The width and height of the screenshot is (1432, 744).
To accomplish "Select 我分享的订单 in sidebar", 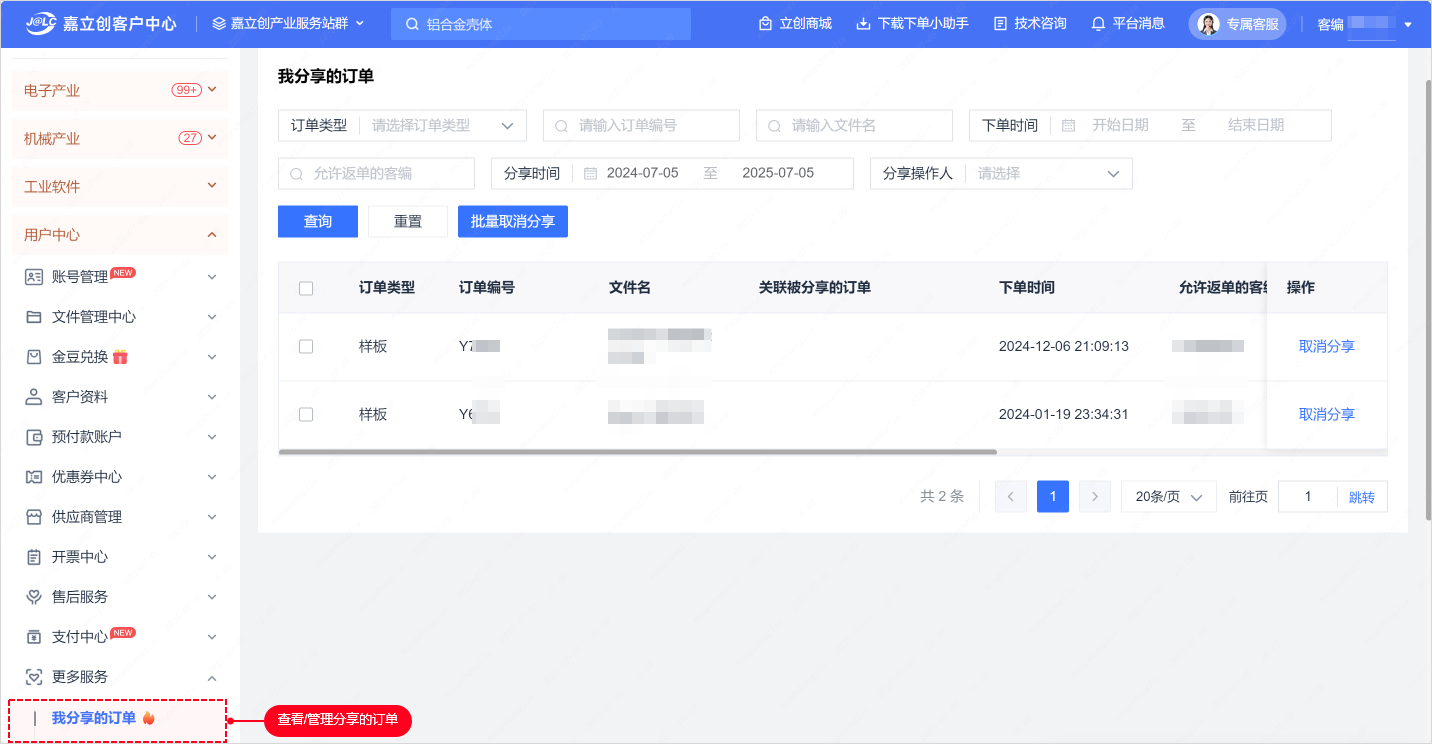I will click(x=94, y=718).
